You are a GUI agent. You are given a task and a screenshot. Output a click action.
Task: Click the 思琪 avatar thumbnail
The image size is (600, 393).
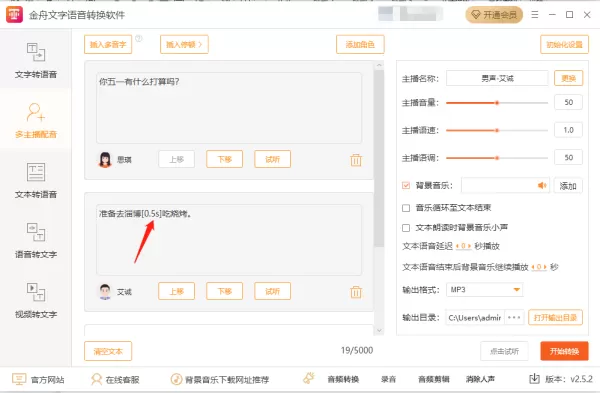(105, 160)
